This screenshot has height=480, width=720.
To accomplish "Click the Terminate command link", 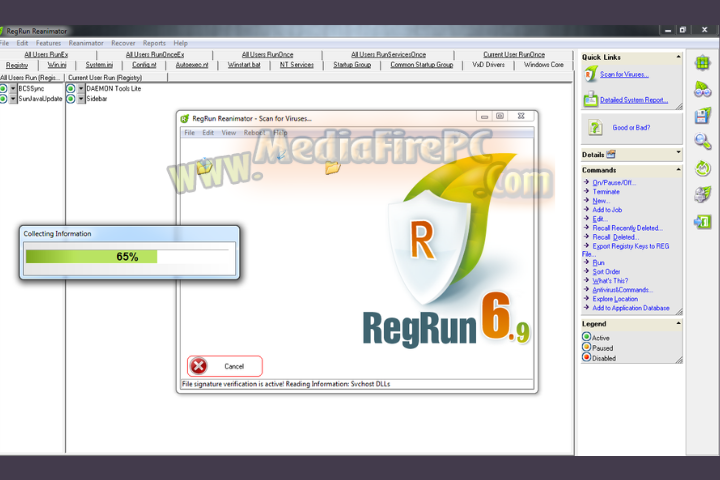I will click(x=606, y=192).
